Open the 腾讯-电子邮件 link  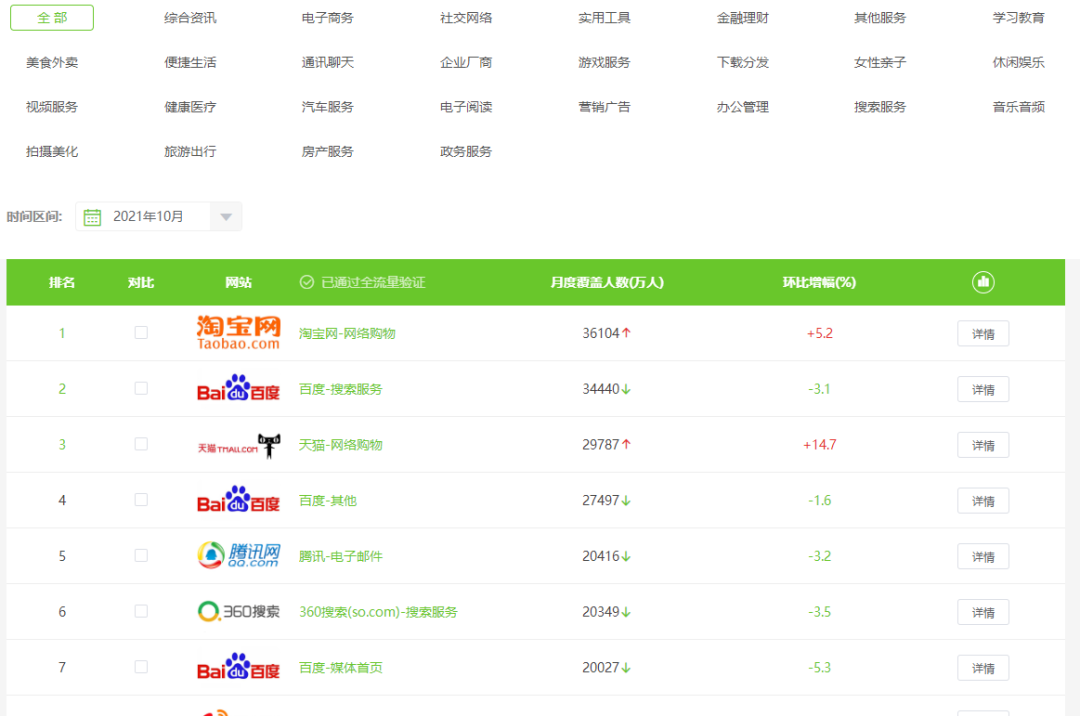point(340,557)
